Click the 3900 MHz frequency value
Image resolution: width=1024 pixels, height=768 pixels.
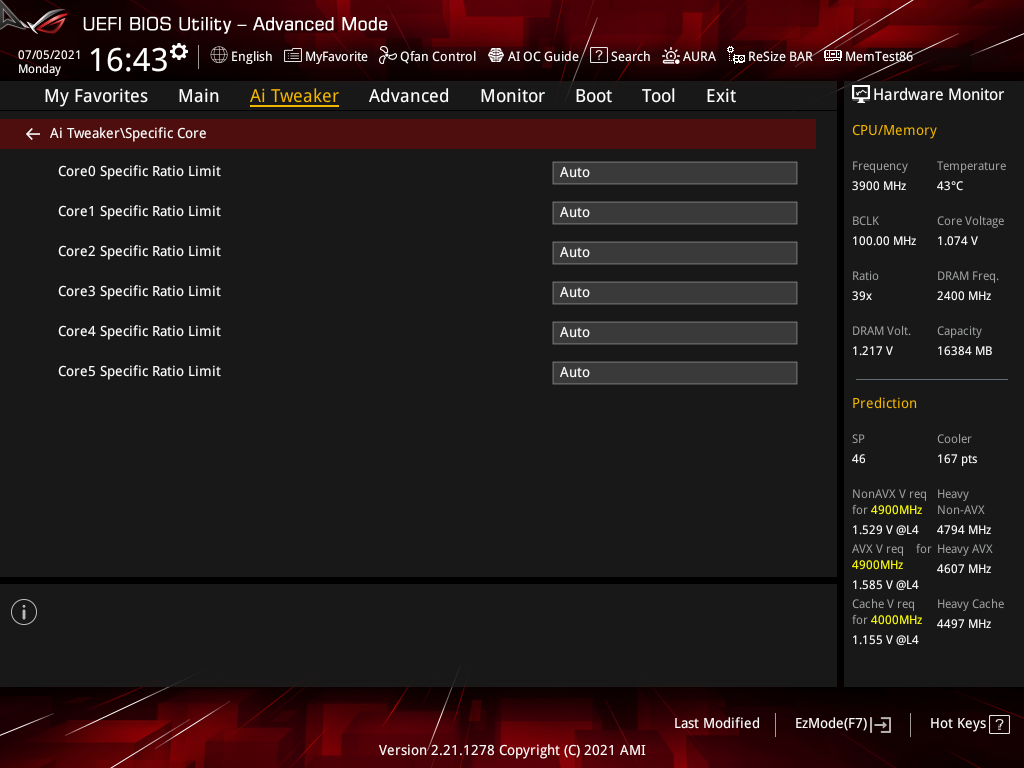tap(878, 186)
